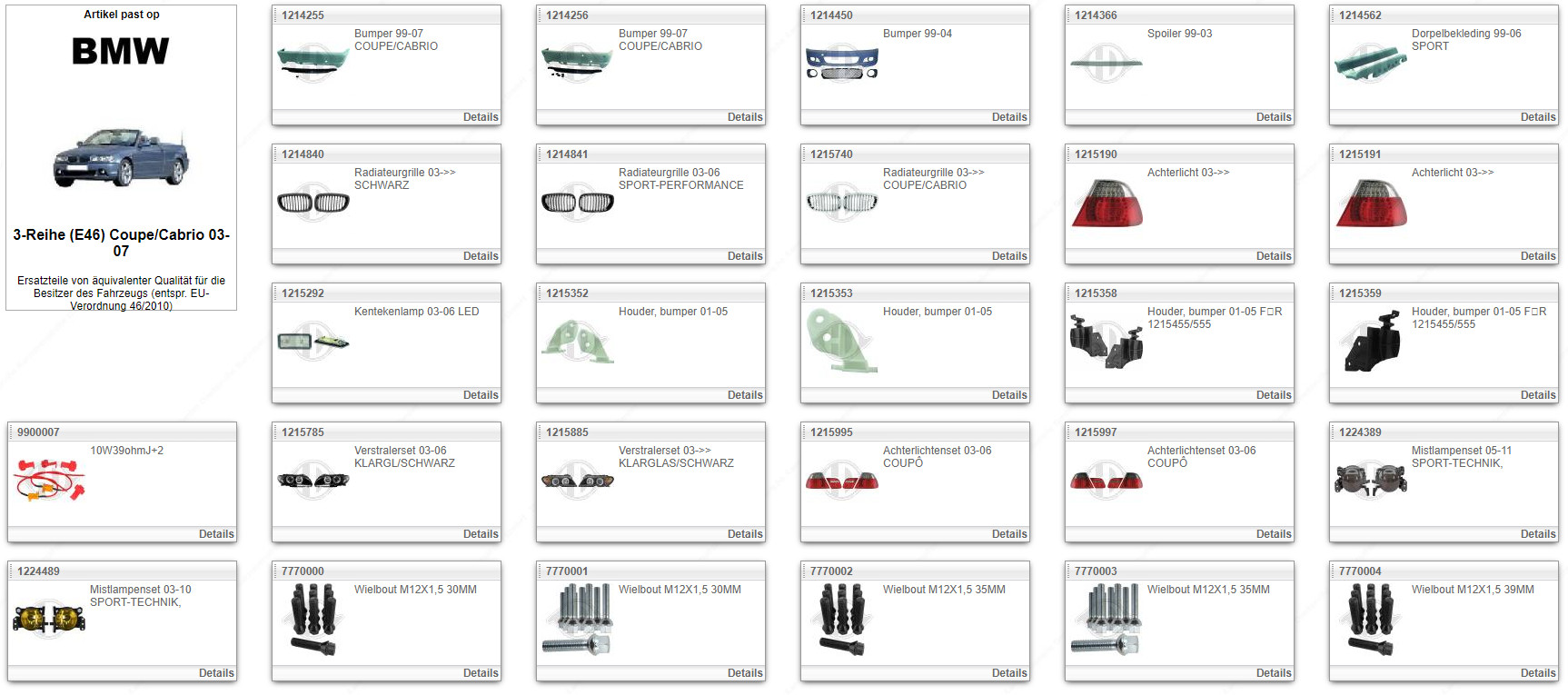Open headlight set image 1215785
Screen dimensions: 1568x695
pyautogui.click(x=313, y=481)
